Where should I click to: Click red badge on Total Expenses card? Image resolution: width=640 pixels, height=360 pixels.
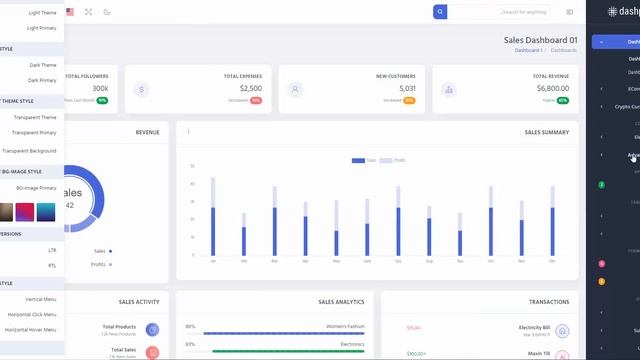pyautogui.click(x=256, y=100)
